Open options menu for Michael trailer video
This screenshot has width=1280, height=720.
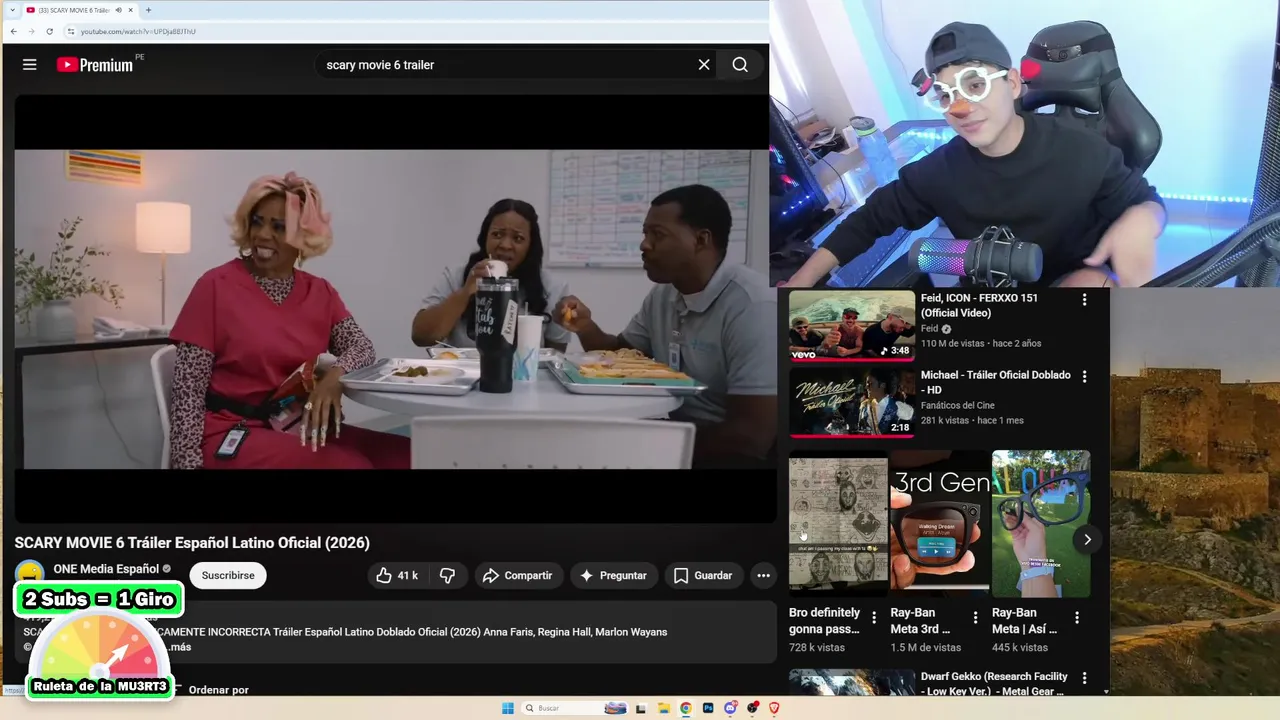(x=1084, y=376)
